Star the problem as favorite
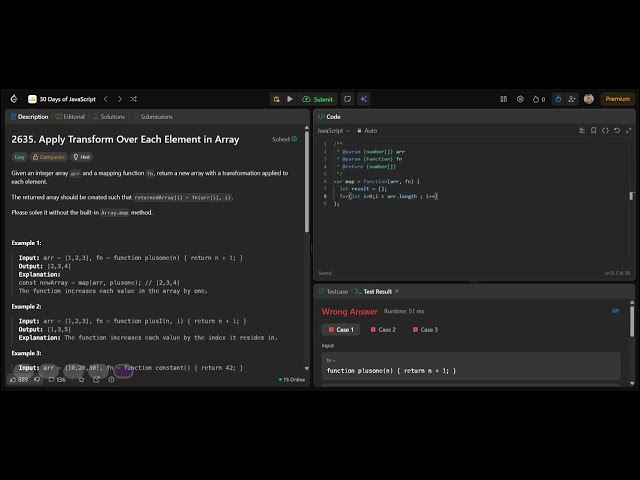 click(81, 380)
